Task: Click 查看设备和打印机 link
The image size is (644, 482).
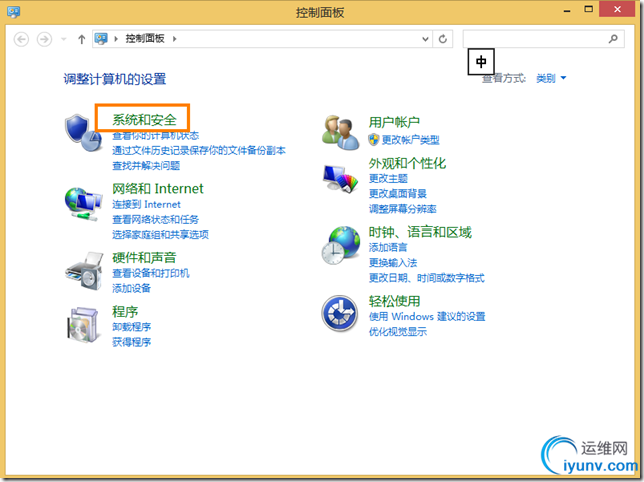Action: pyautogui.click(x=151, y=273)
